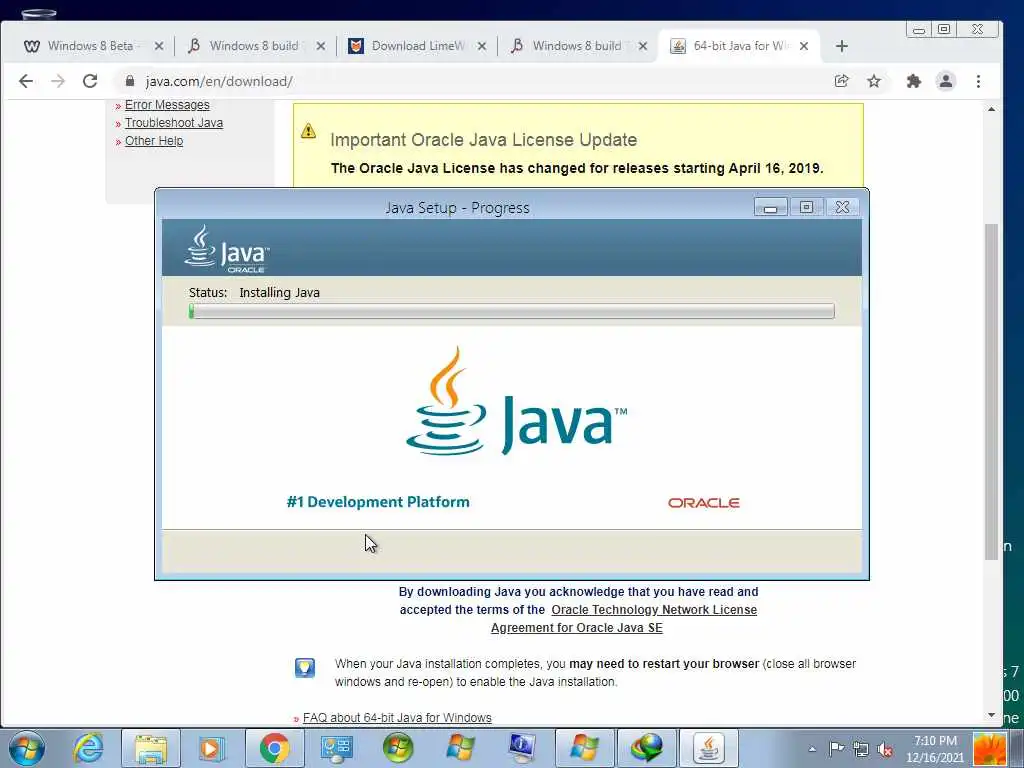Go forward in the Chrome browser

coord(58,81)
